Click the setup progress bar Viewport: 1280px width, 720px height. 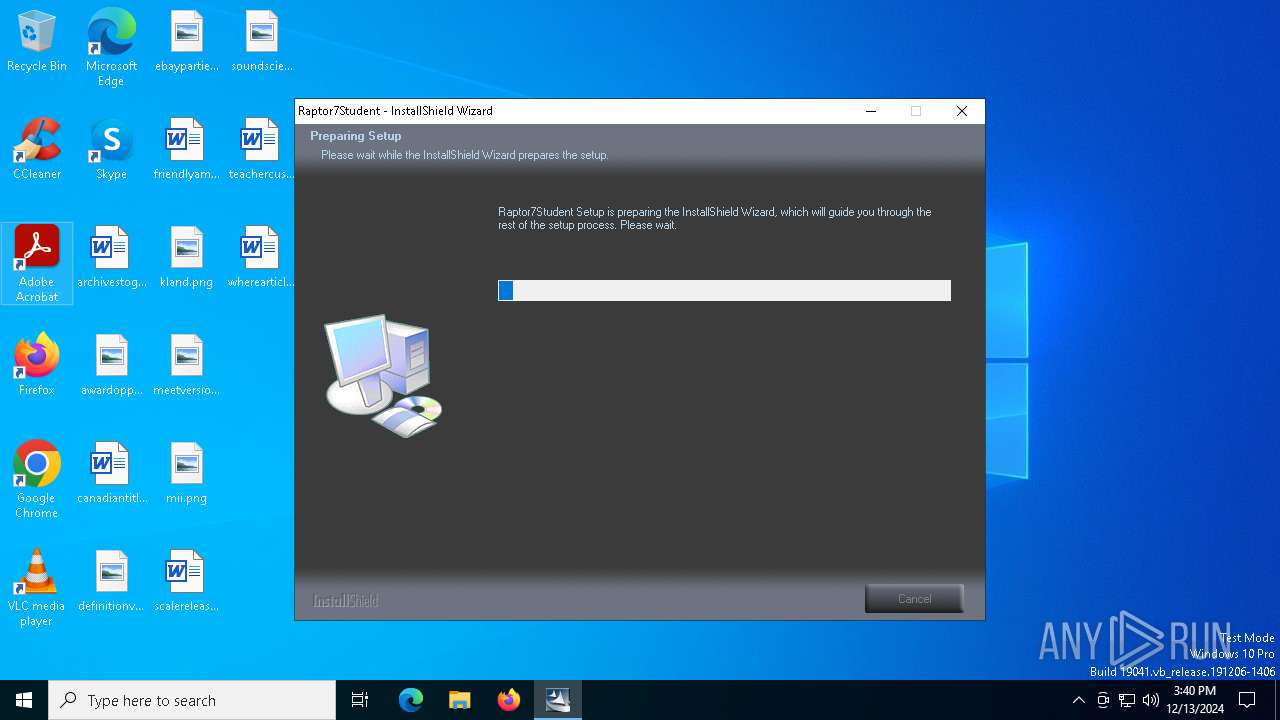[x=724, y=290]
